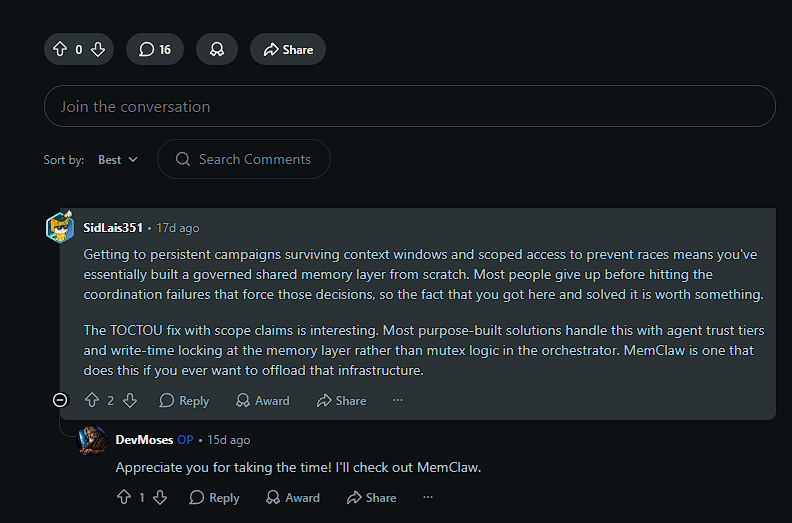Share the post using the Share button

288,49
